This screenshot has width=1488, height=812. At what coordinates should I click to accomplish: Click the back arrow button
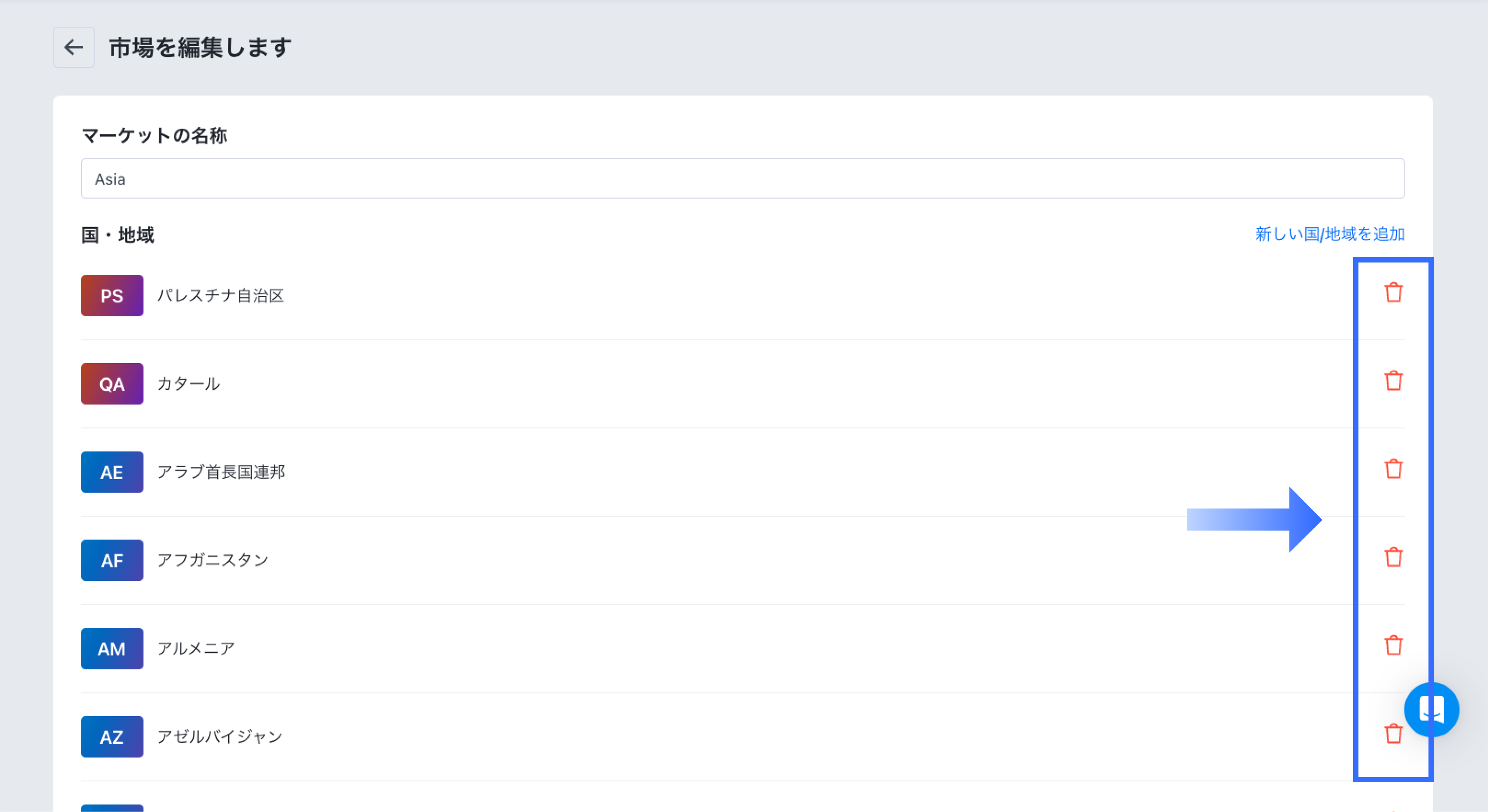point(74,47)
